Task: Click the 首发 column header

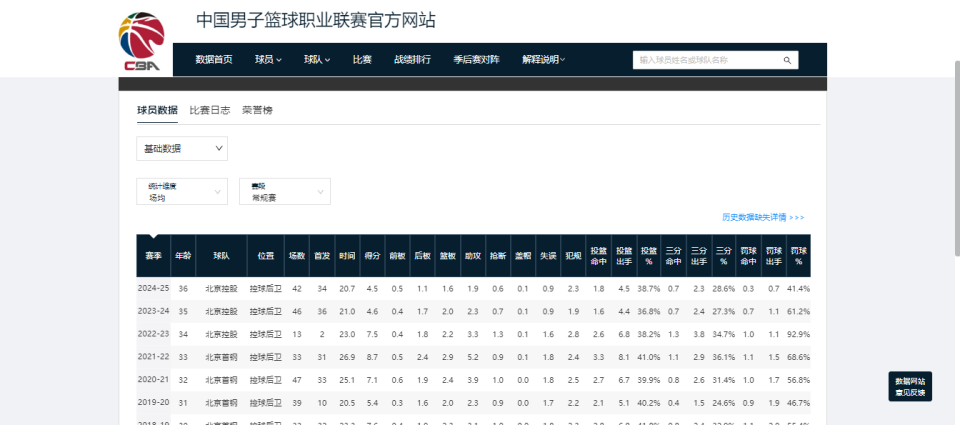Action: tap(322, 256)
